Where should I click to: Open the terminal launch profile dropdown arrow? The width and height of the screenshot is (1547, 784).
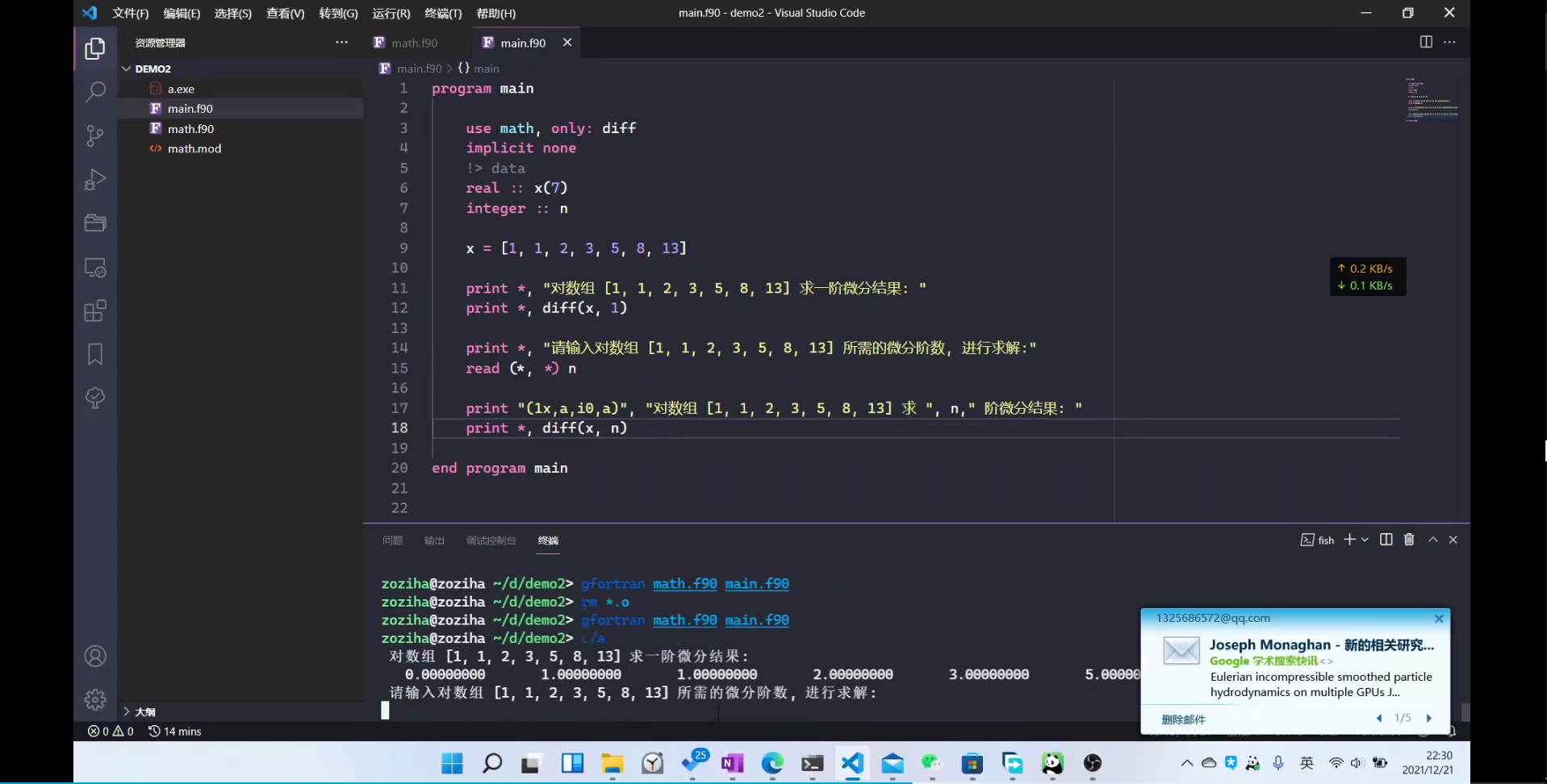coord(1365,540)
